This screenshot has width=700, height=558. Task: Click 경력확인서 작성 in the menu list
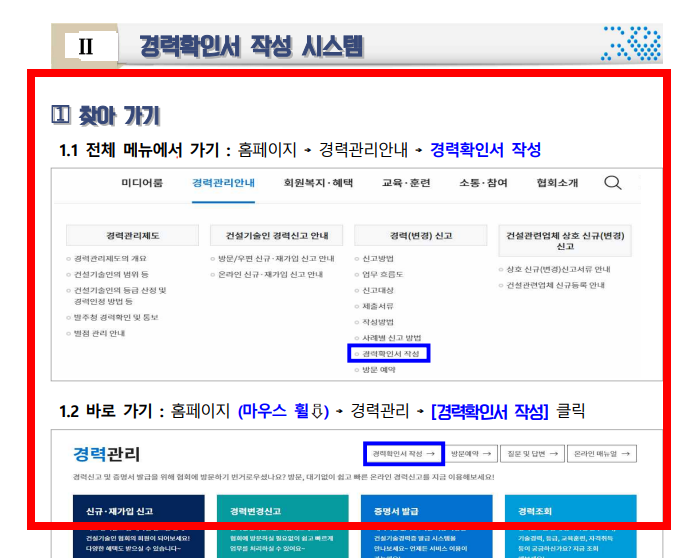[390, 354]
